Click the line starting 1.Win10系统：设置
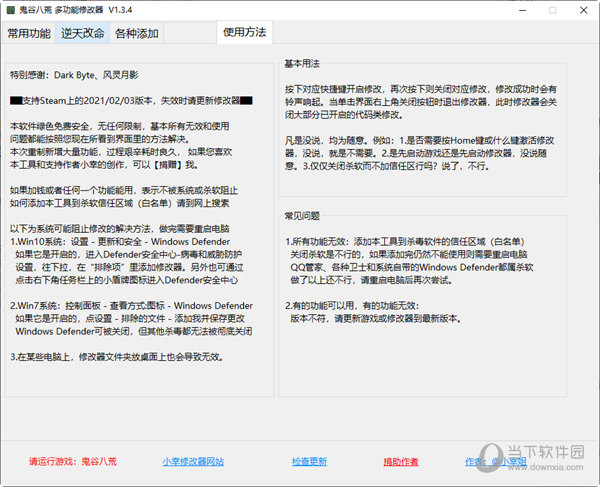Viewport: 600px width, 487px height. point(120,242)
